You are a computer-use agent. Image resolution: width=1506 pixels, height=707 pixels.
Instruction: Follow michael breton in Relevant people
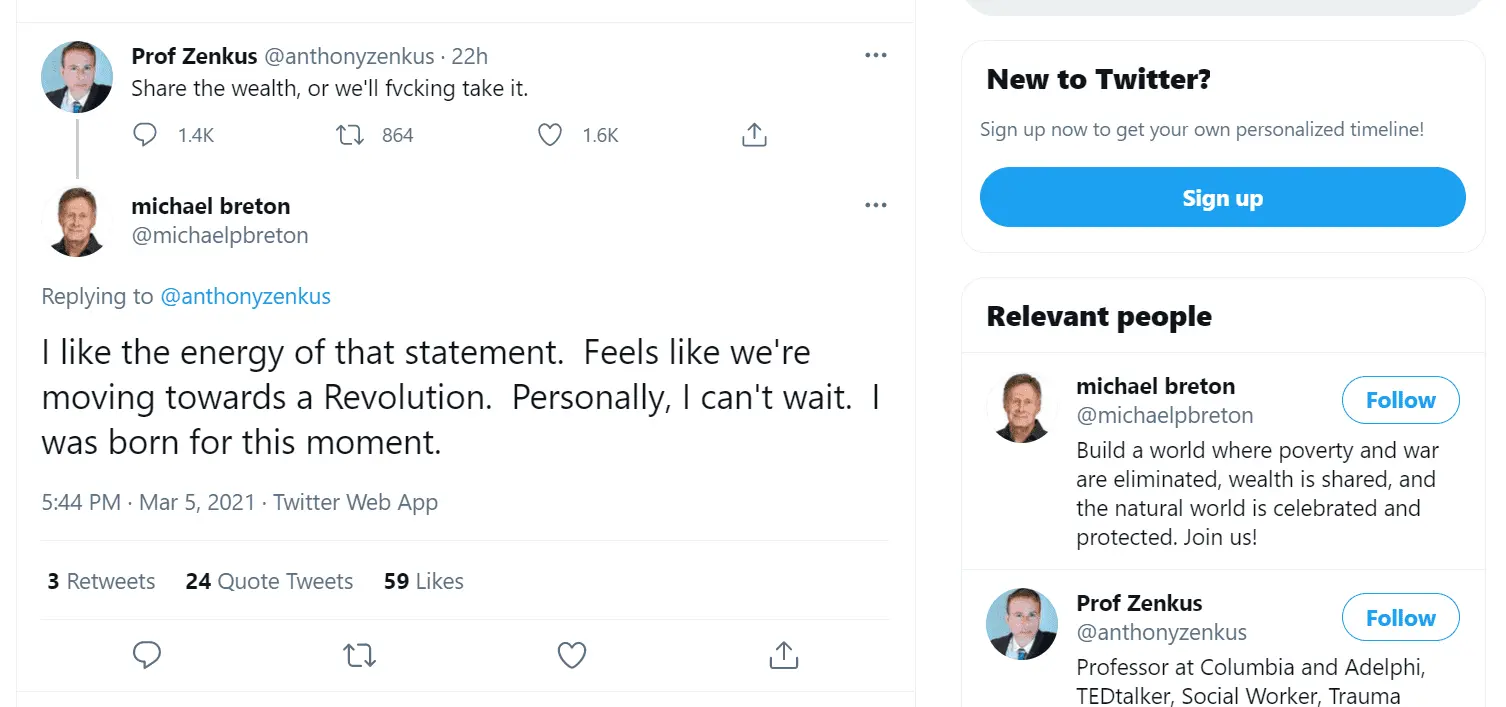1400,400
